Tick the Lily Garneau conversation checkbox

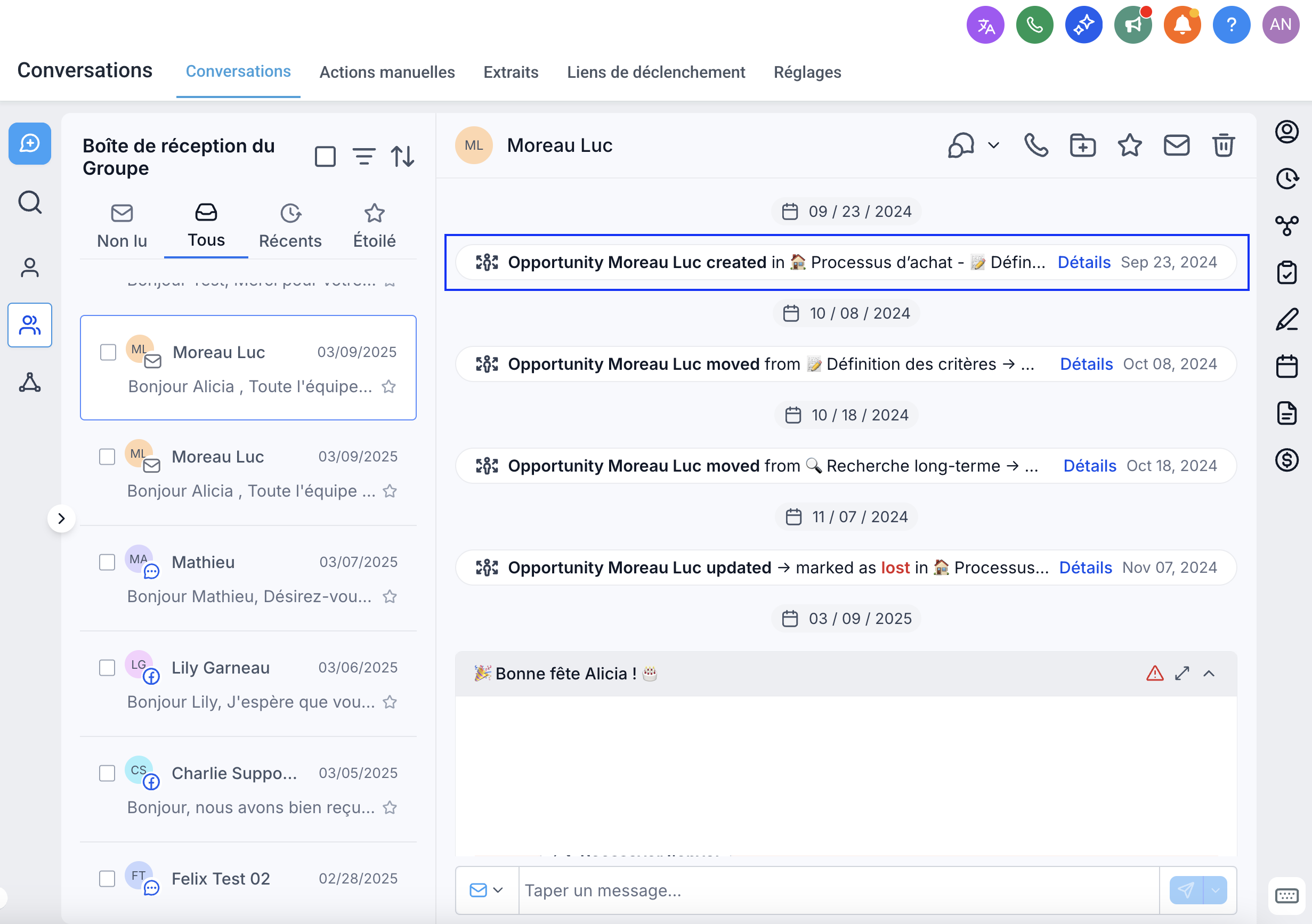[x=108, y=668]
